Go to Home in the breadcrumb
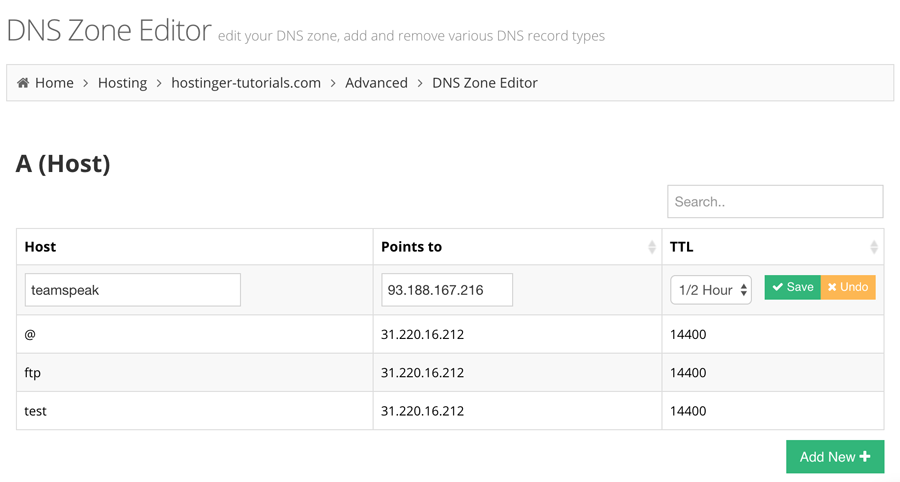Viewport: 900px width, 482px height. pos(54,83)
